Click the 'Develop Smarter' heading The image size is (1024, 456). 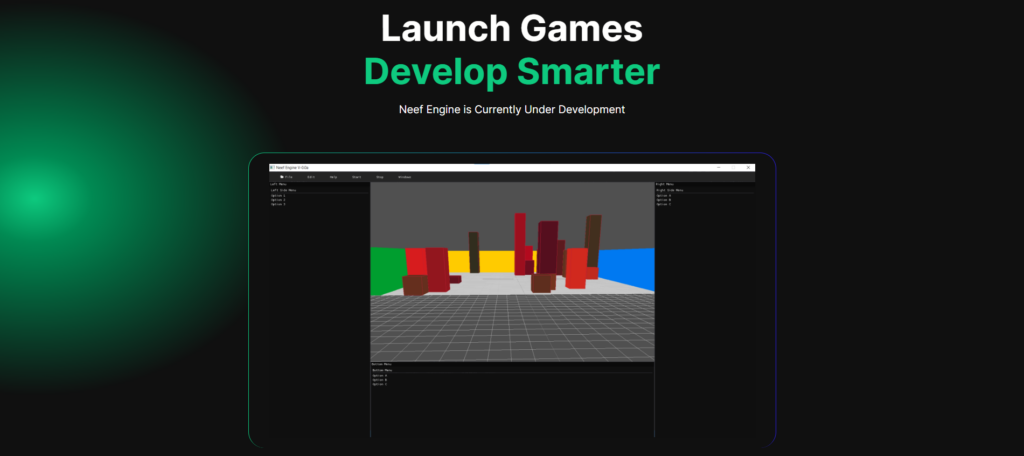[511, 72]
